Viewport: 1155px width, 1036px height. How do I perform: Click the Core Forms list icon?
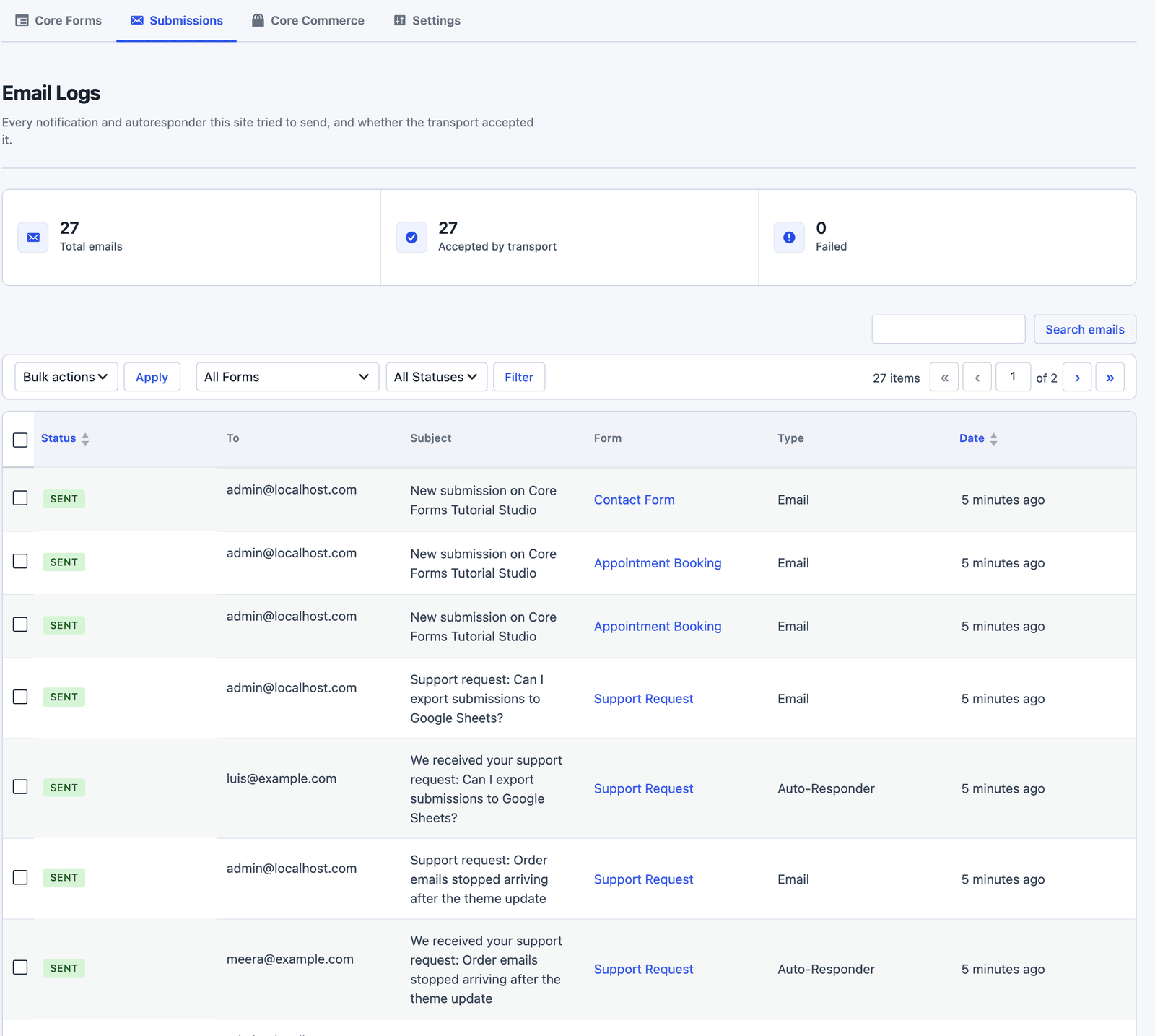pyautogui.click(x=22, y=20)
